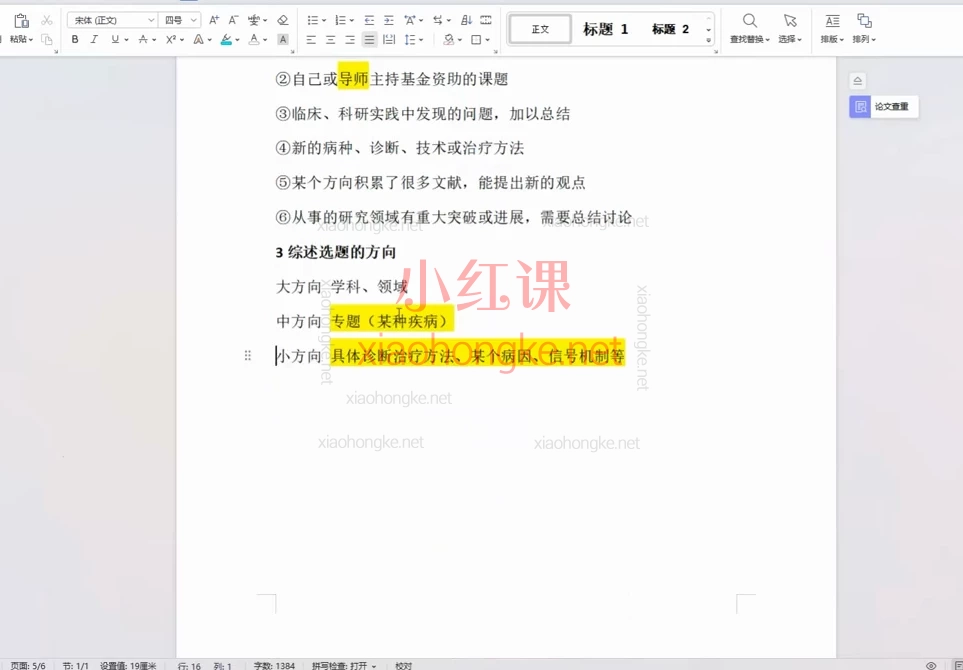Toggle italic formatting

coord(94,39)
